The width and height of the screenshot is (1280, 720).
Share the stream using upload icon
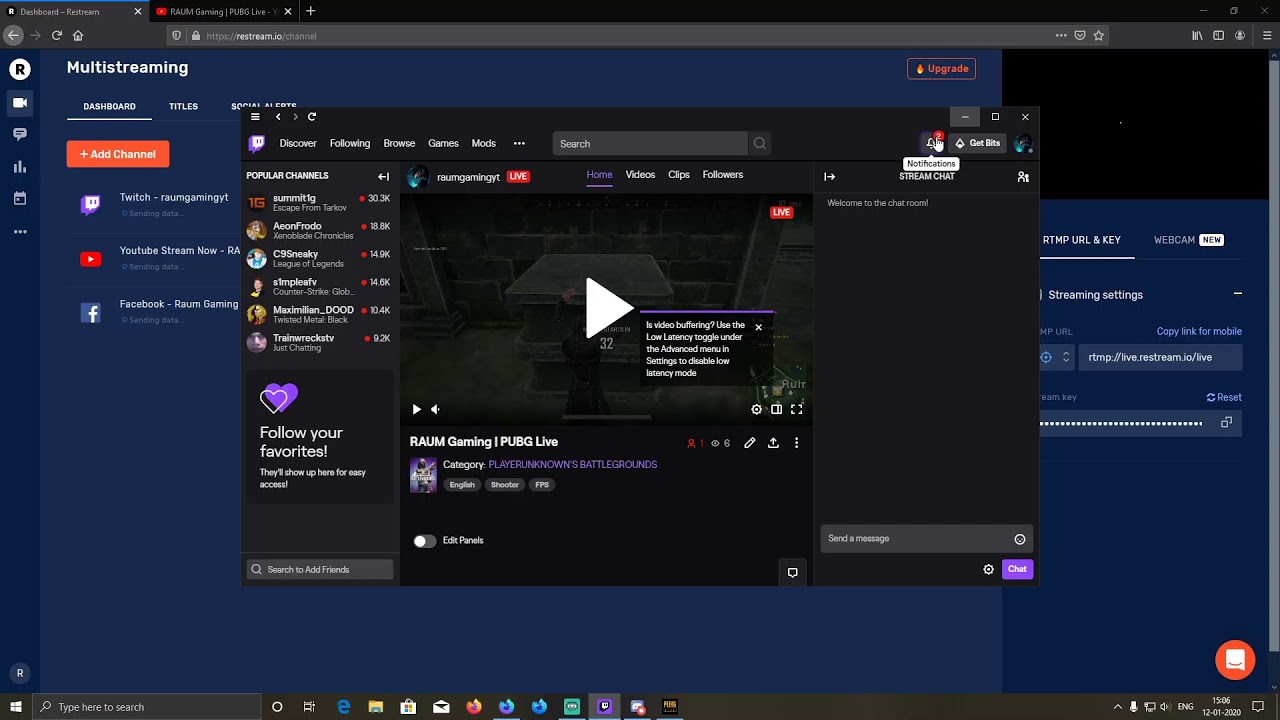coord(773,443)
